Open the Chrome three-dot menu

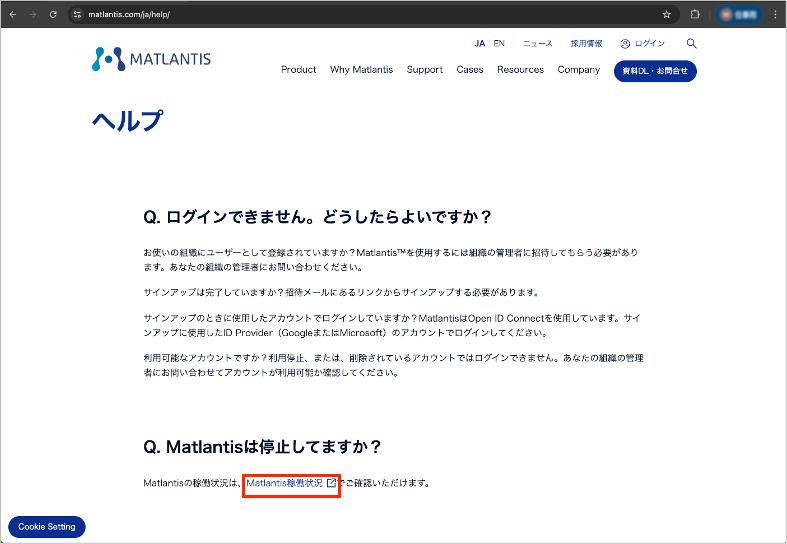[x=775, y=15]
